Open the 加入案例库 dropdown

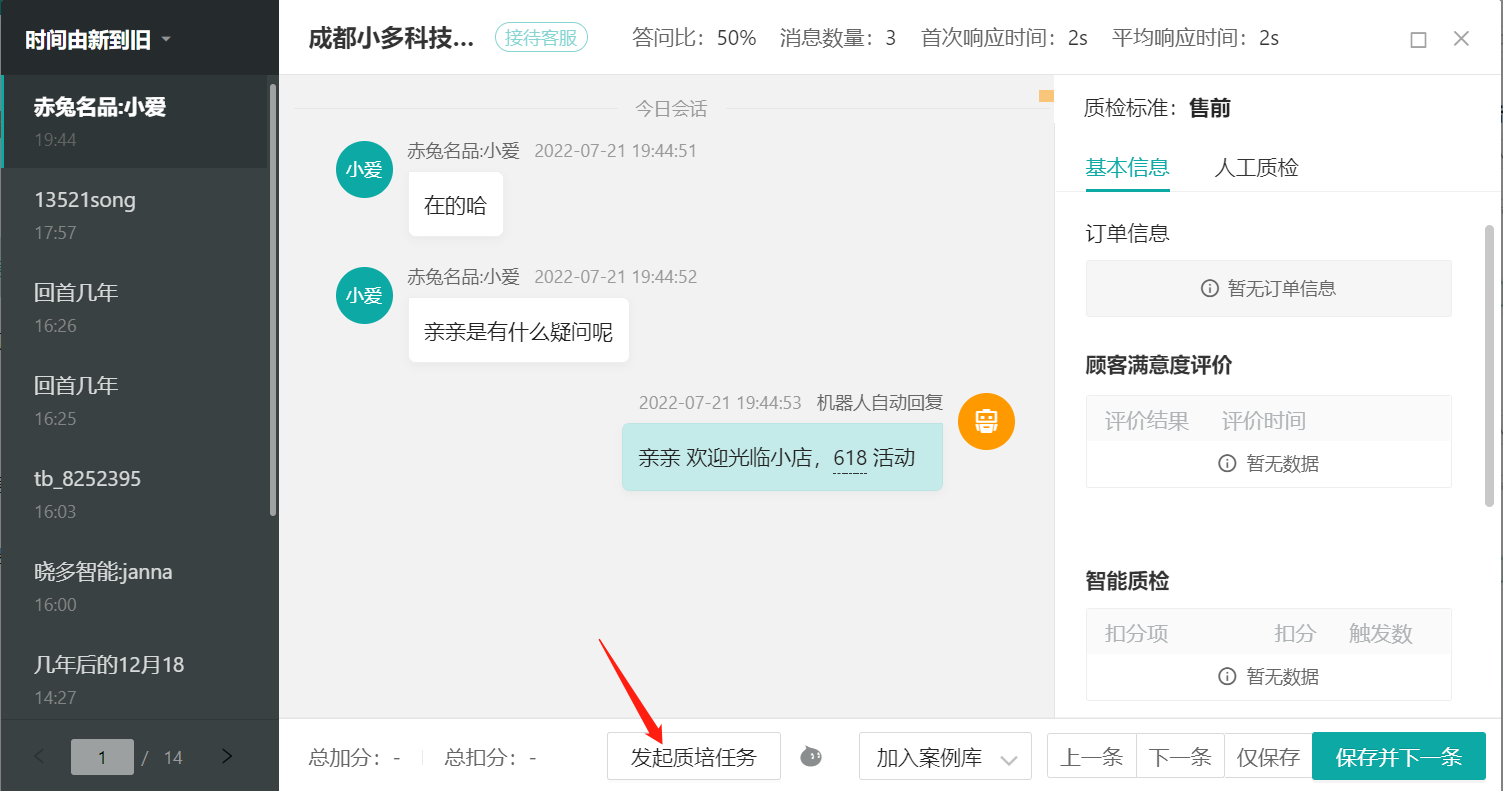tap(945, 757)
